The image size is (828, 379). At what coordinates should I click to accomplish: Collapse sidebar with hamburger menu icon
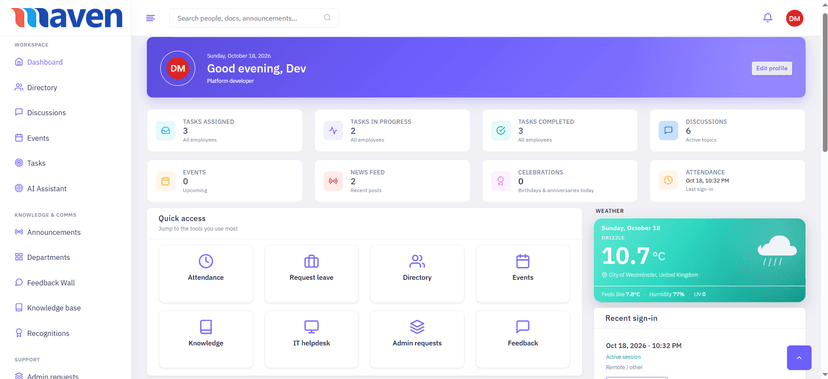point(150,18)
